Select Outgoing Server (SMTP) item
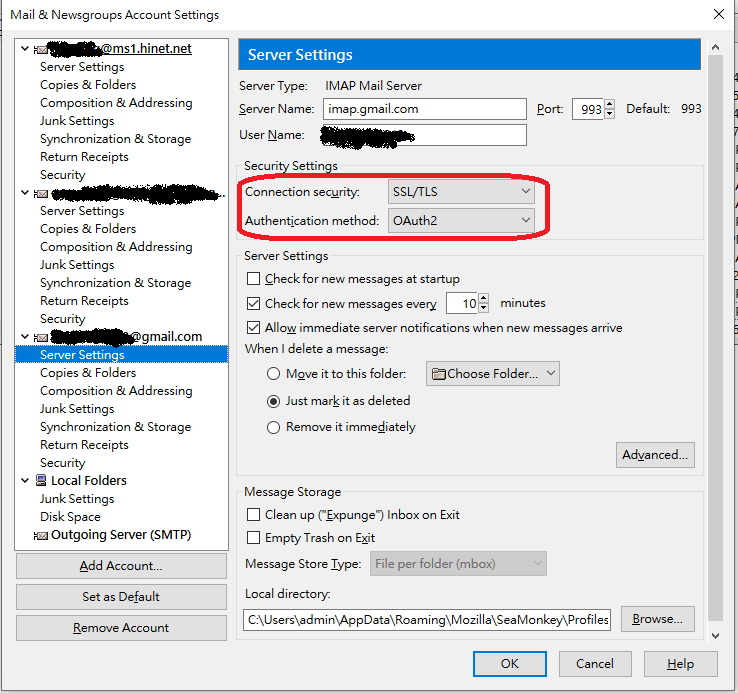Image resolution: width=738 pixels, height=693 pixels. pyautogui.click(x=121, y=535)
